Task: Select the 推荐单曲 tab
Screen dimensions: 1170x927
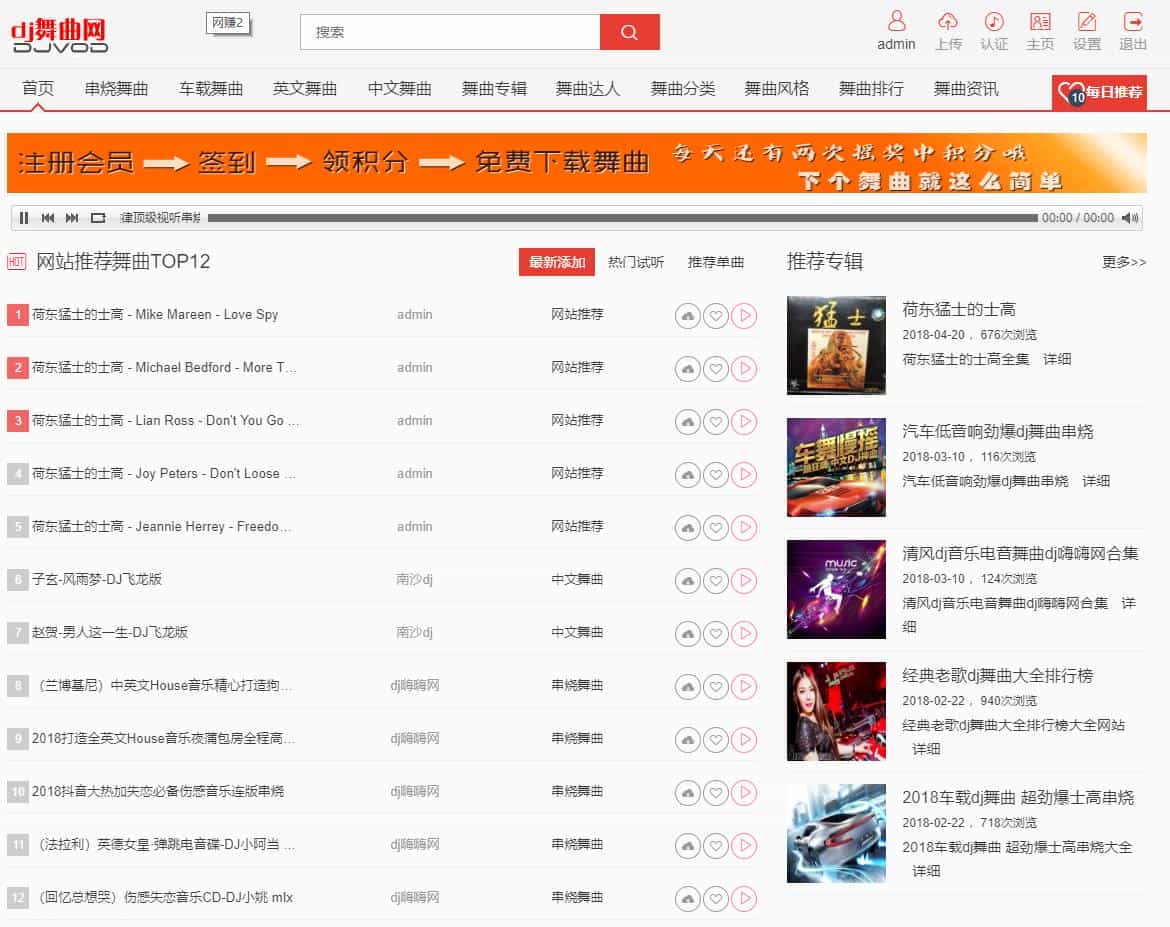Action: [716, 262]
